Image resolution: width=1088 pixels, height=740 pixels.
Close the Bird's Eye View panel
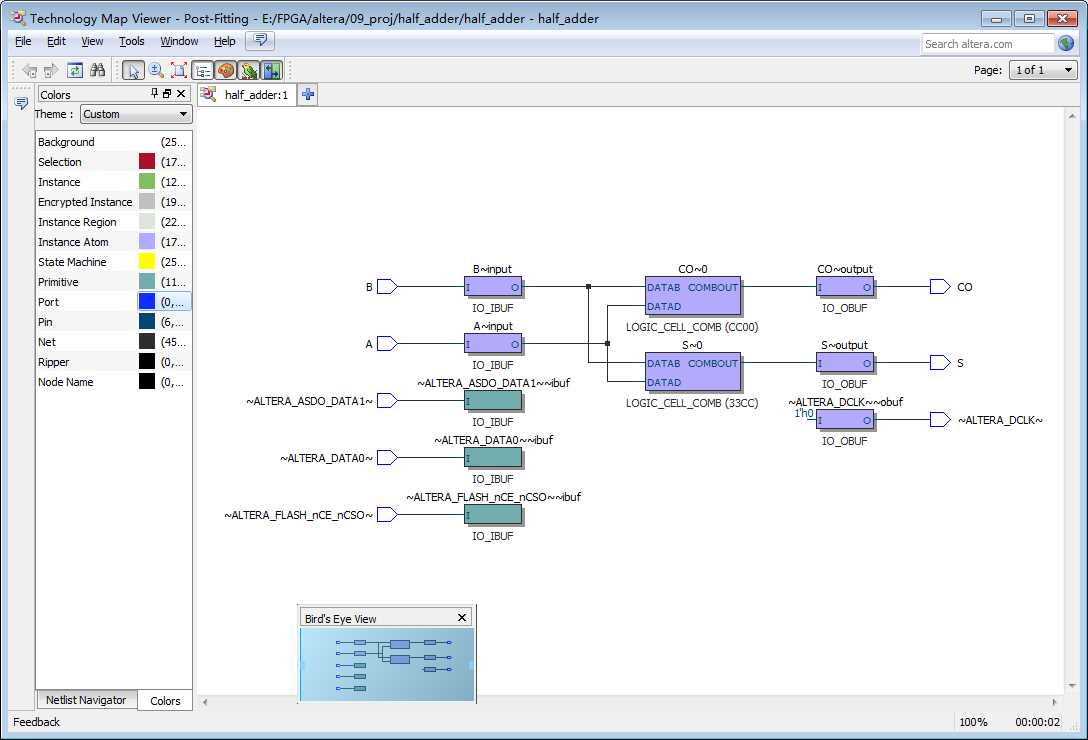tap(462, 618)
